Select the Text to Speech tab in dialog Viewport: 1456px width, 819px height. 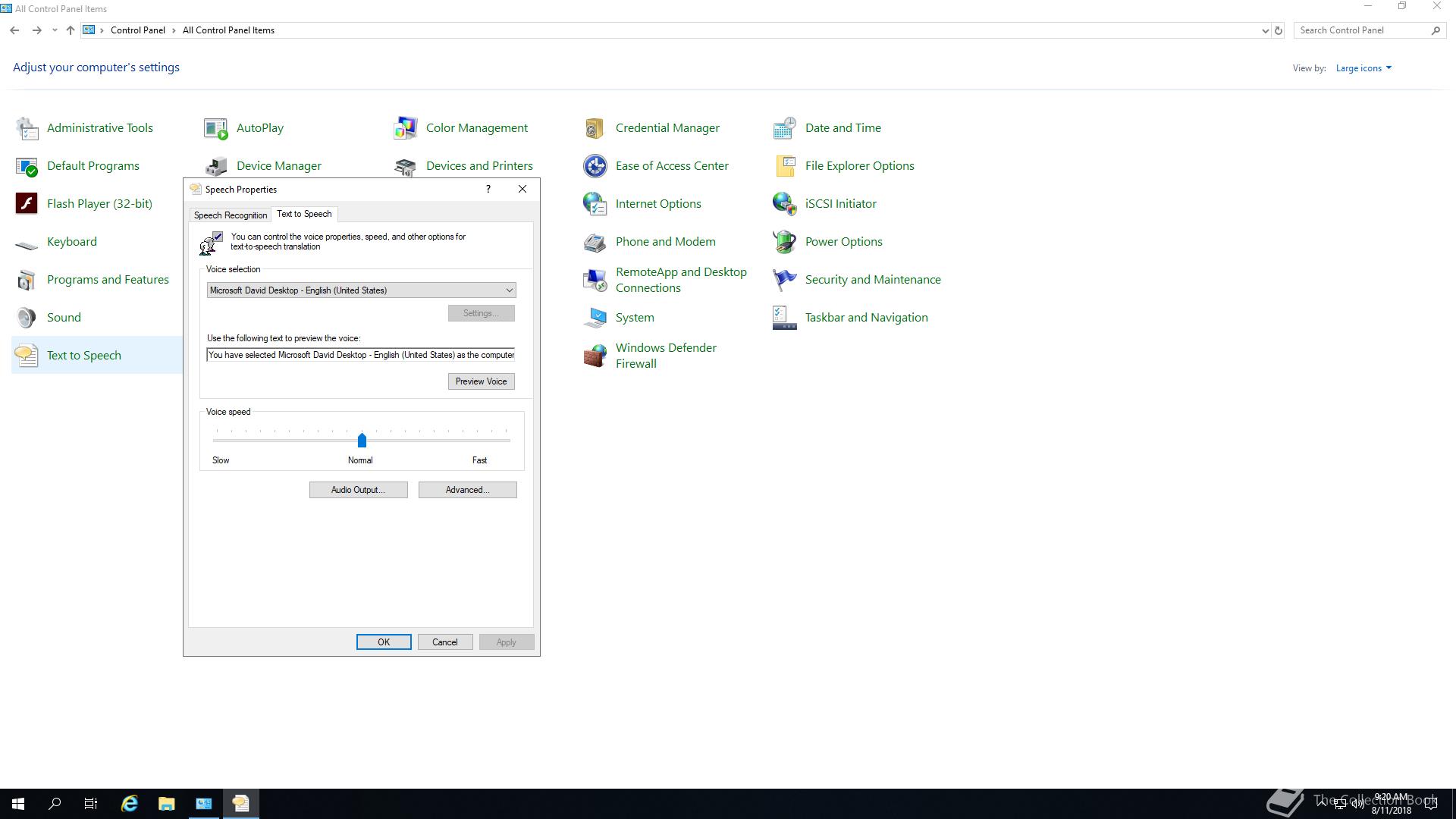(x=304, y=214)
